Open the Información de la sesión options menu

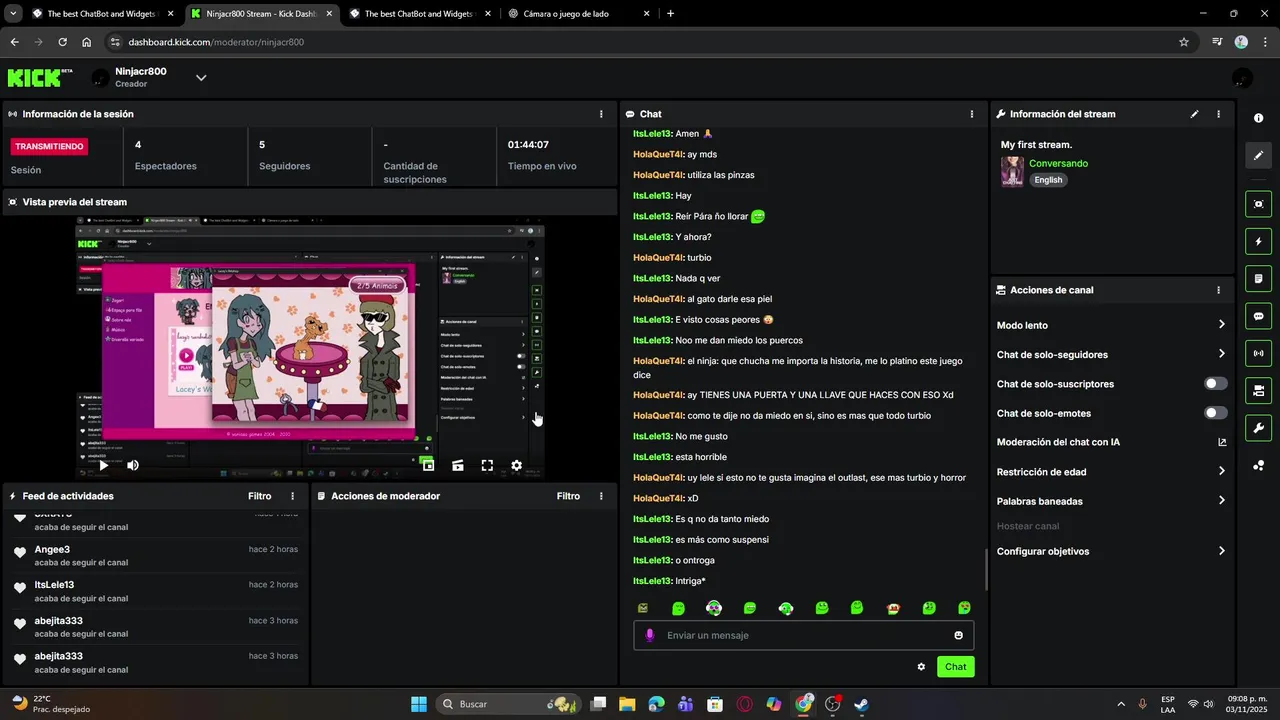pyautogui.click(x=601, y=114)
